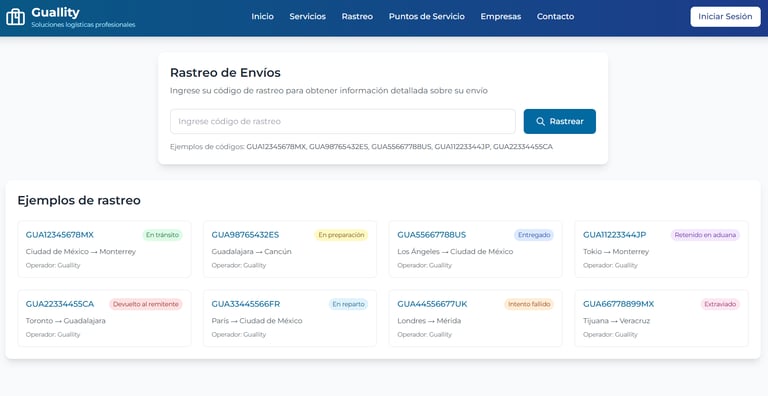768x396 pixels.
Task: Click route text Tijuana → Veracruz
Action: (616, 321)
